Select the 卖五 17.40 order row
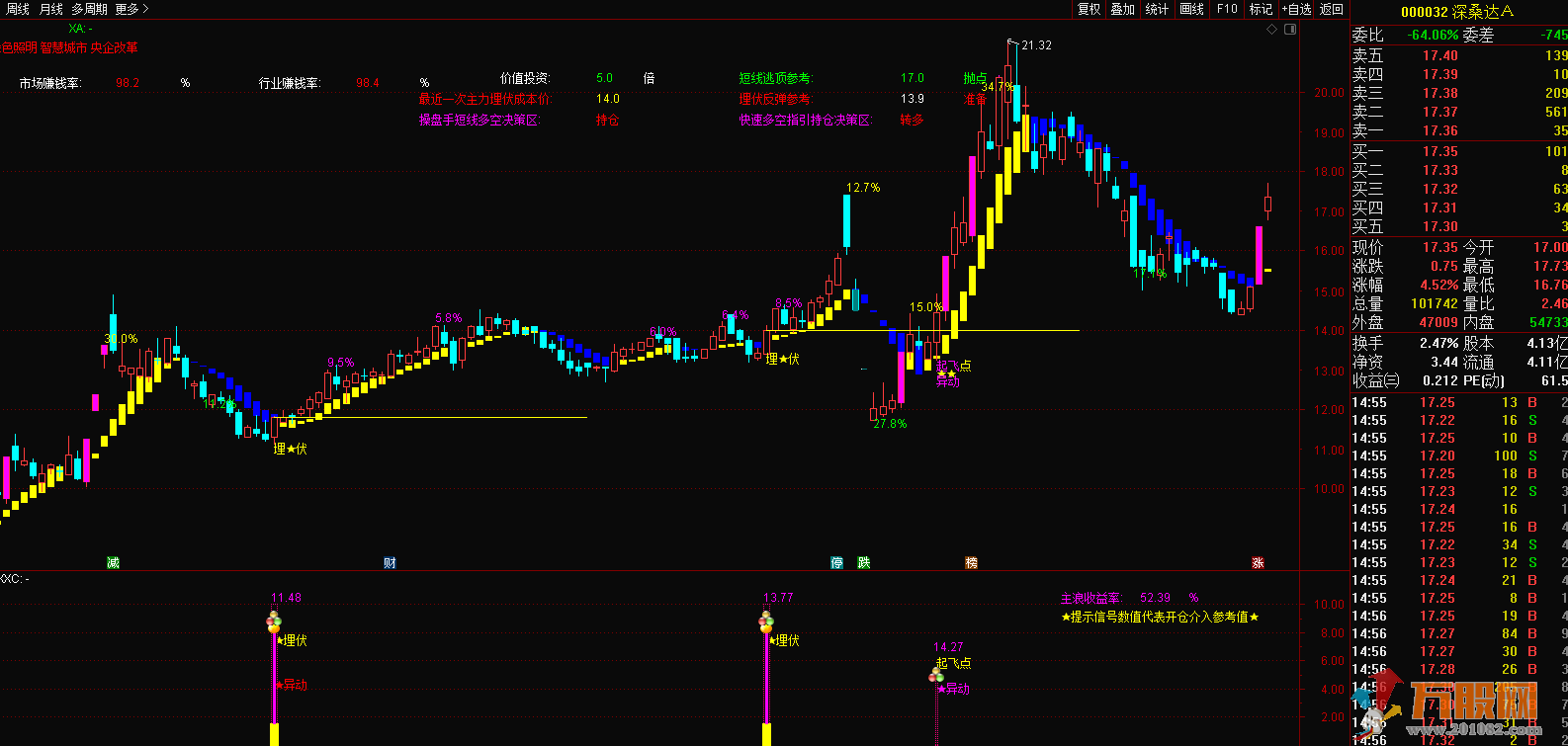 [x=1459, y=56]
